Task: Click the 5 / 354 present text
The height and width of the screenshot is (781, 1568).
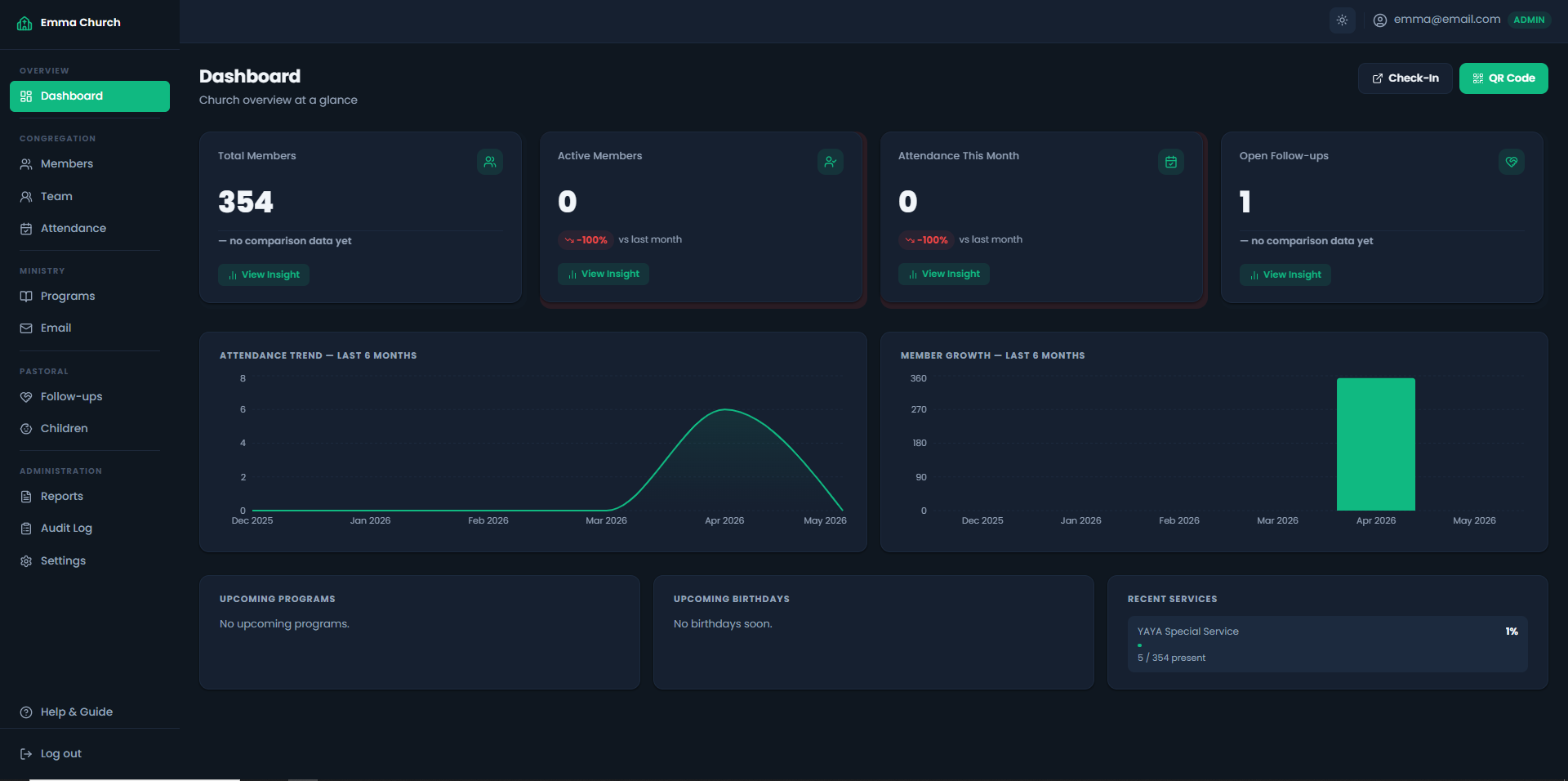Action: [x=1171, y=658]
